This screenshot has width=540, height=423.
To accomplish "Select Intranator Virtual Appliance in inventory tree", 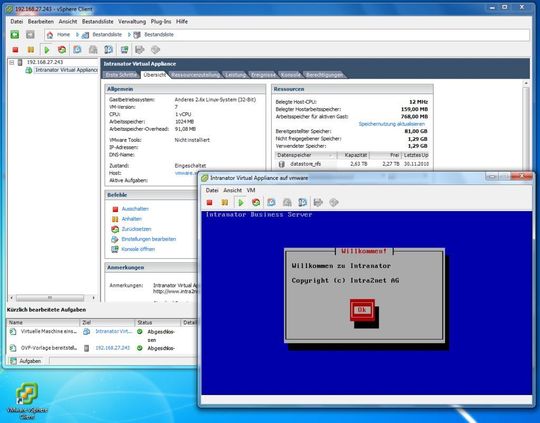I will click(x=66, y=70).
